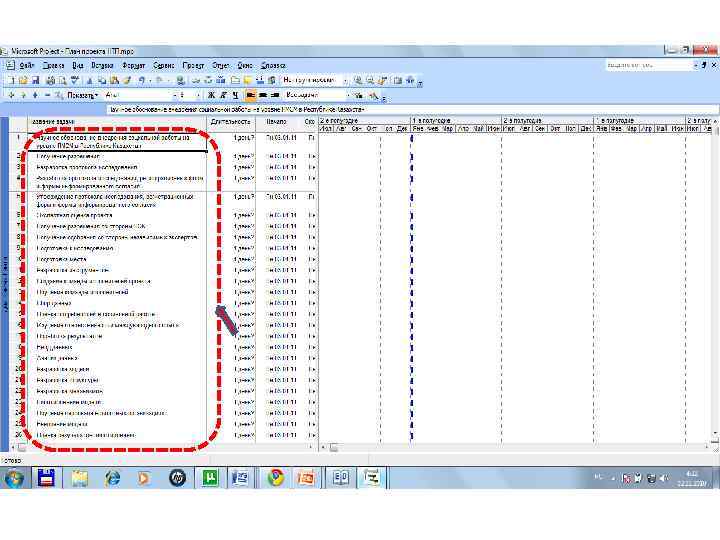Hide subtasks with the minus icon

pos(47,95)
